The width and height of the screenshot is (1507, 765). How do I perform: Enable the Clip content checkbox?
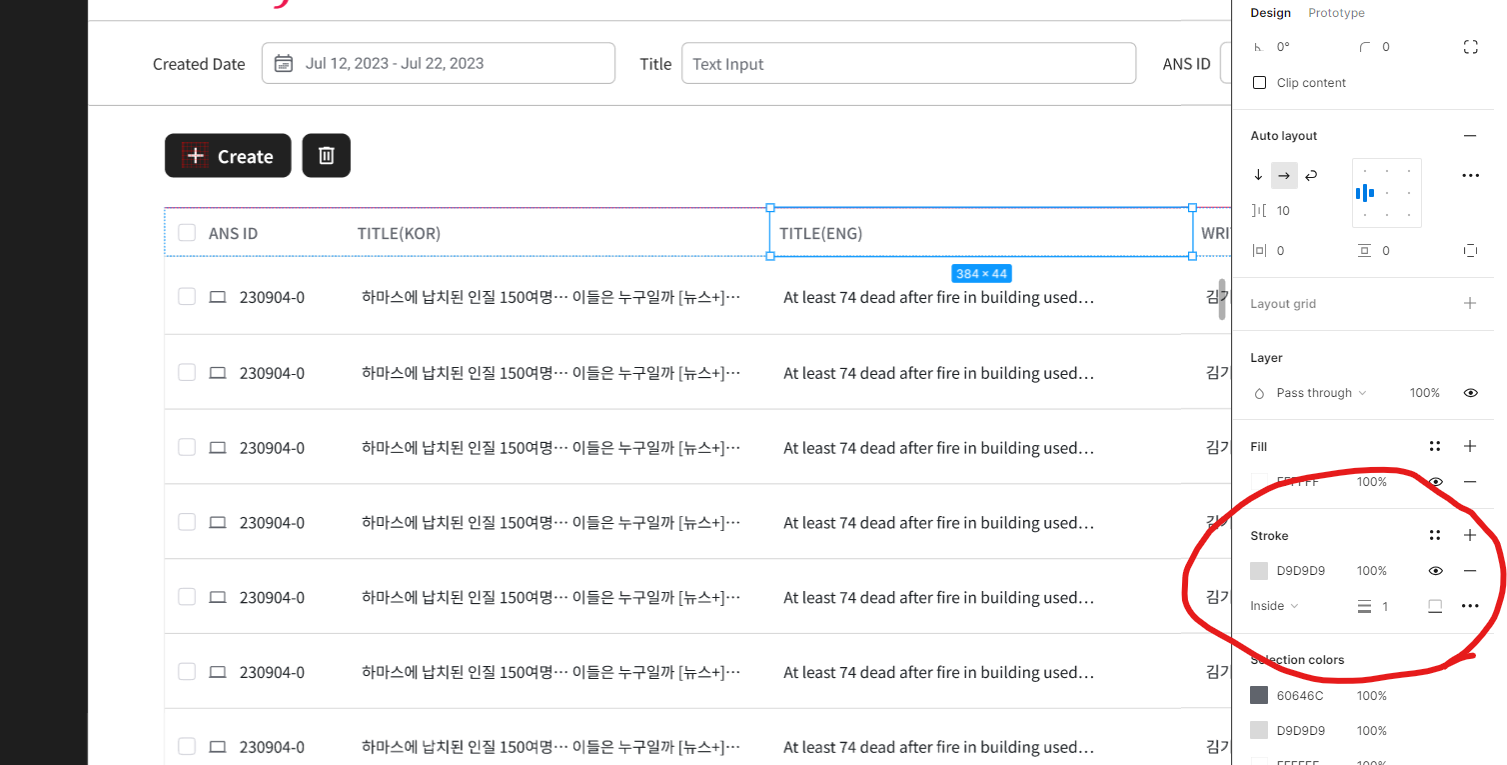click(x=1259, y=83)
